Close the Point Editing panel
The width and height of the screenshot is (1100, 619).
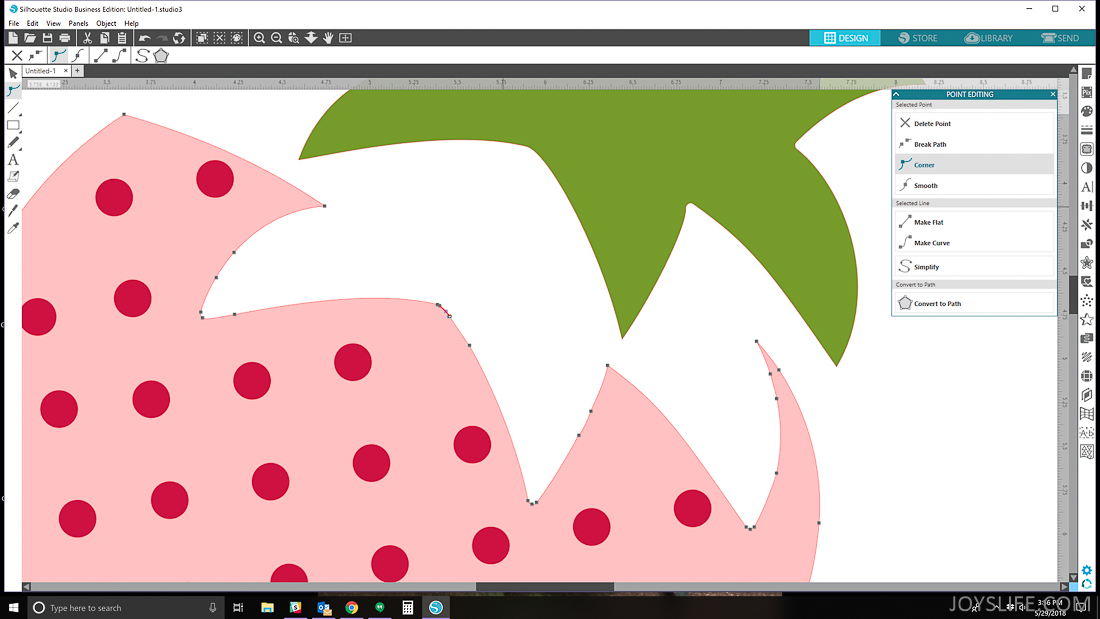point(1052,94)
